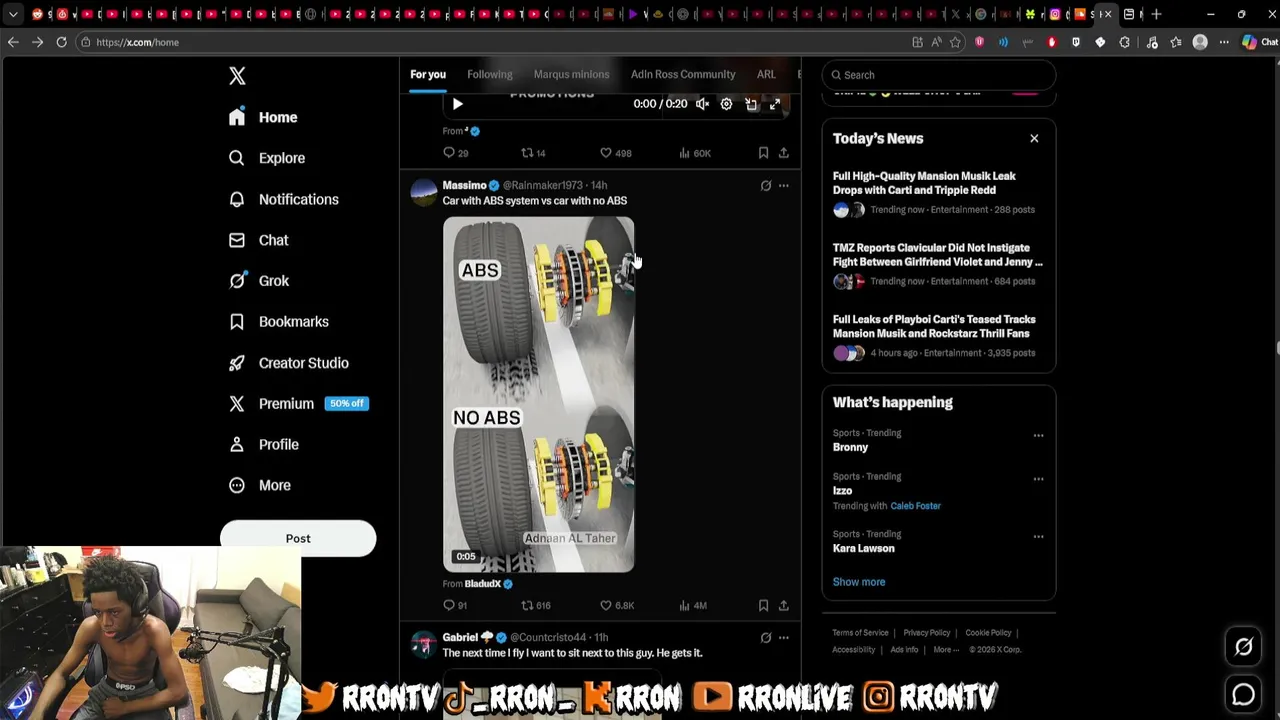
Task: Play the ABS vs NO ABS video
Action: pos(538,395)
